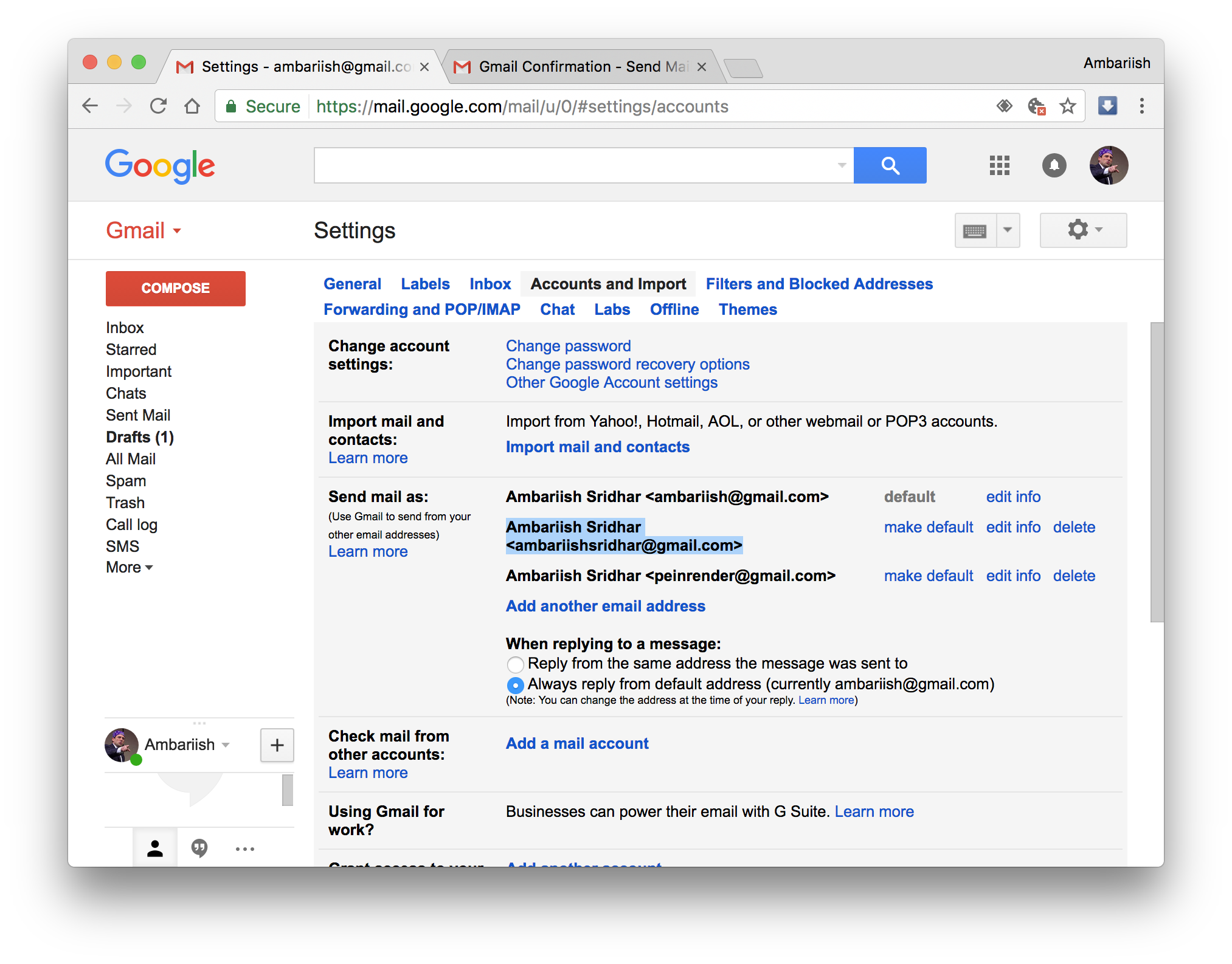Open the search options dropdown arrow

coord(841,165)
